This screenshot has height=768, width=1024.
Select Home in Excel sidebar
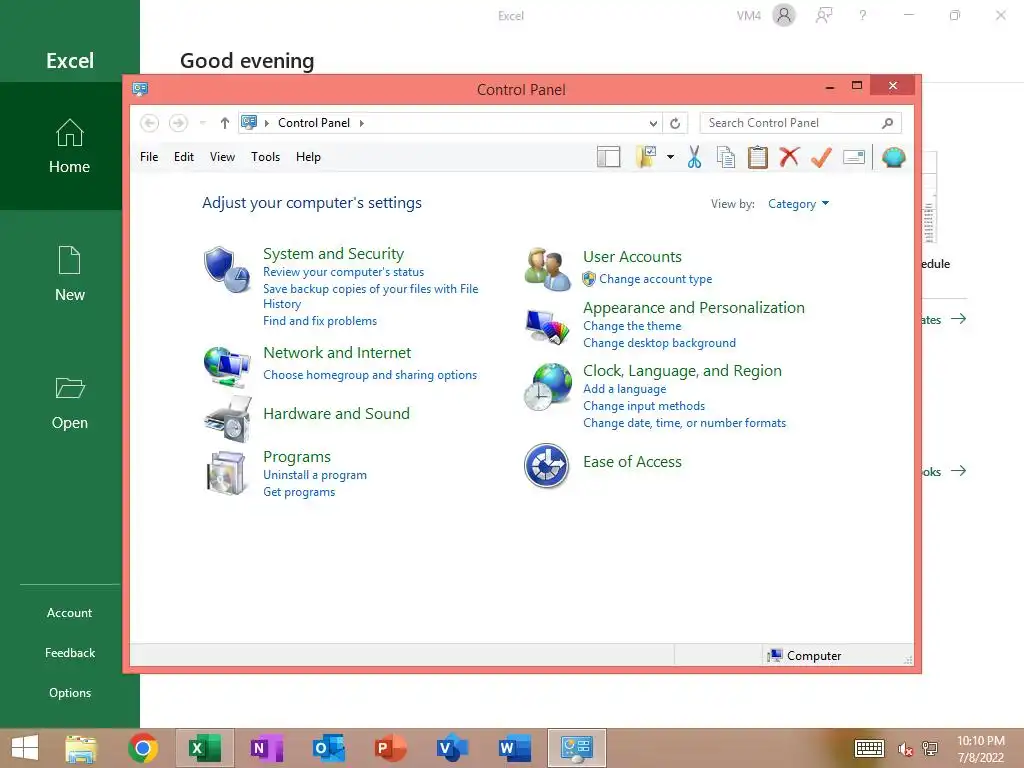[69, 146]
